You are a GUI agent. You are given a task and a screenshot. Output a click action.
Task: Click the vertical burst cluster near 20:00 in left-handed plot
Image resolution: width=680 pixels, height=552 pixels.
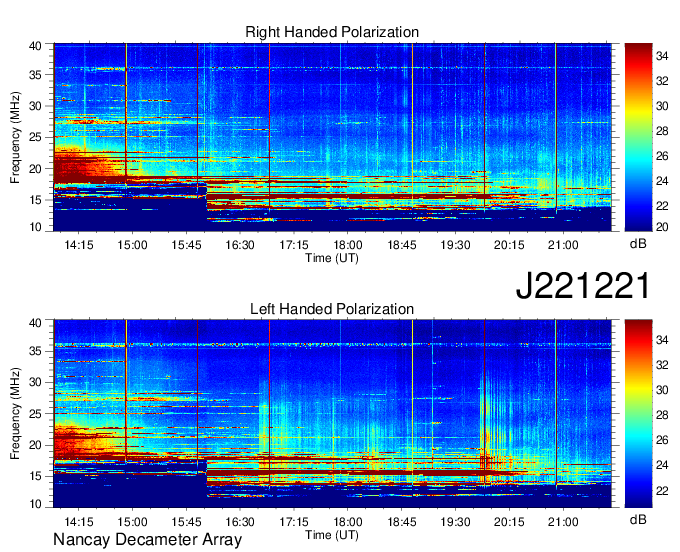pos(492,429)
